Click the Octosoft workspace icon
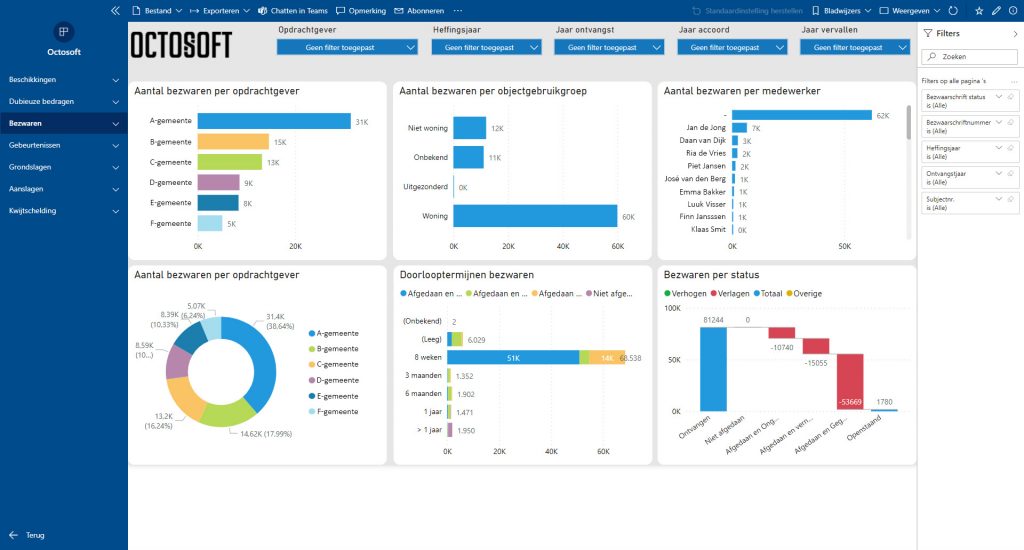 [x=63, y=31]
